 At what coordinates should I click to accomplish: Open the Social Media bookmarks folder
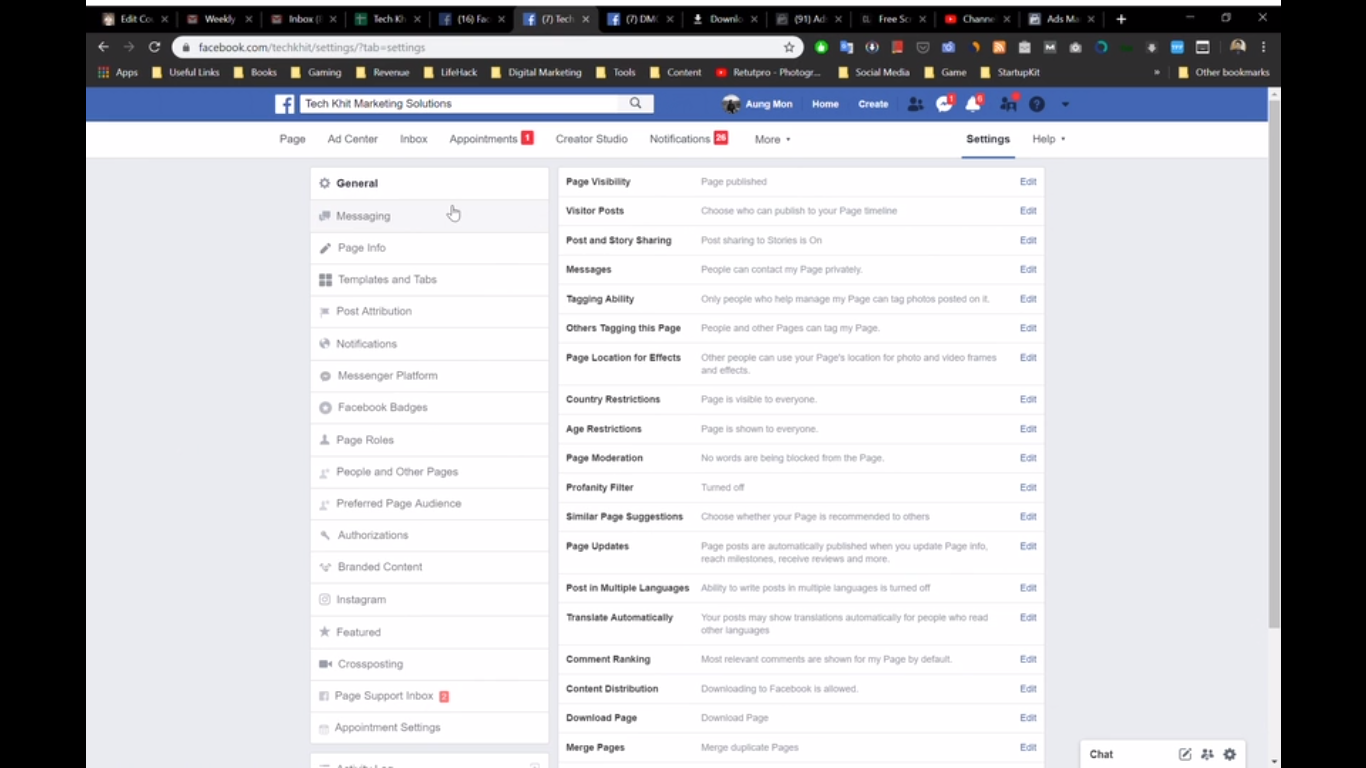point(873,72)
